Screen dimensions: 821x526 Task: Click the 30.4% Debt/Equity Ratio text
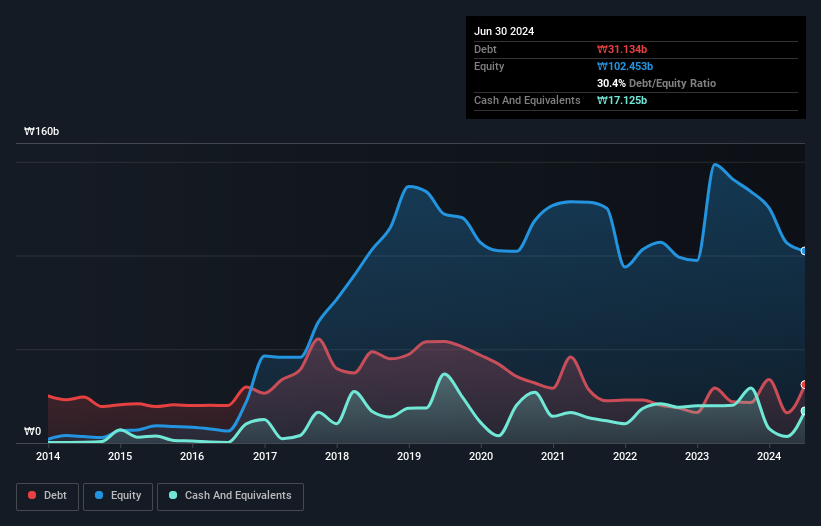pos(656,83)
